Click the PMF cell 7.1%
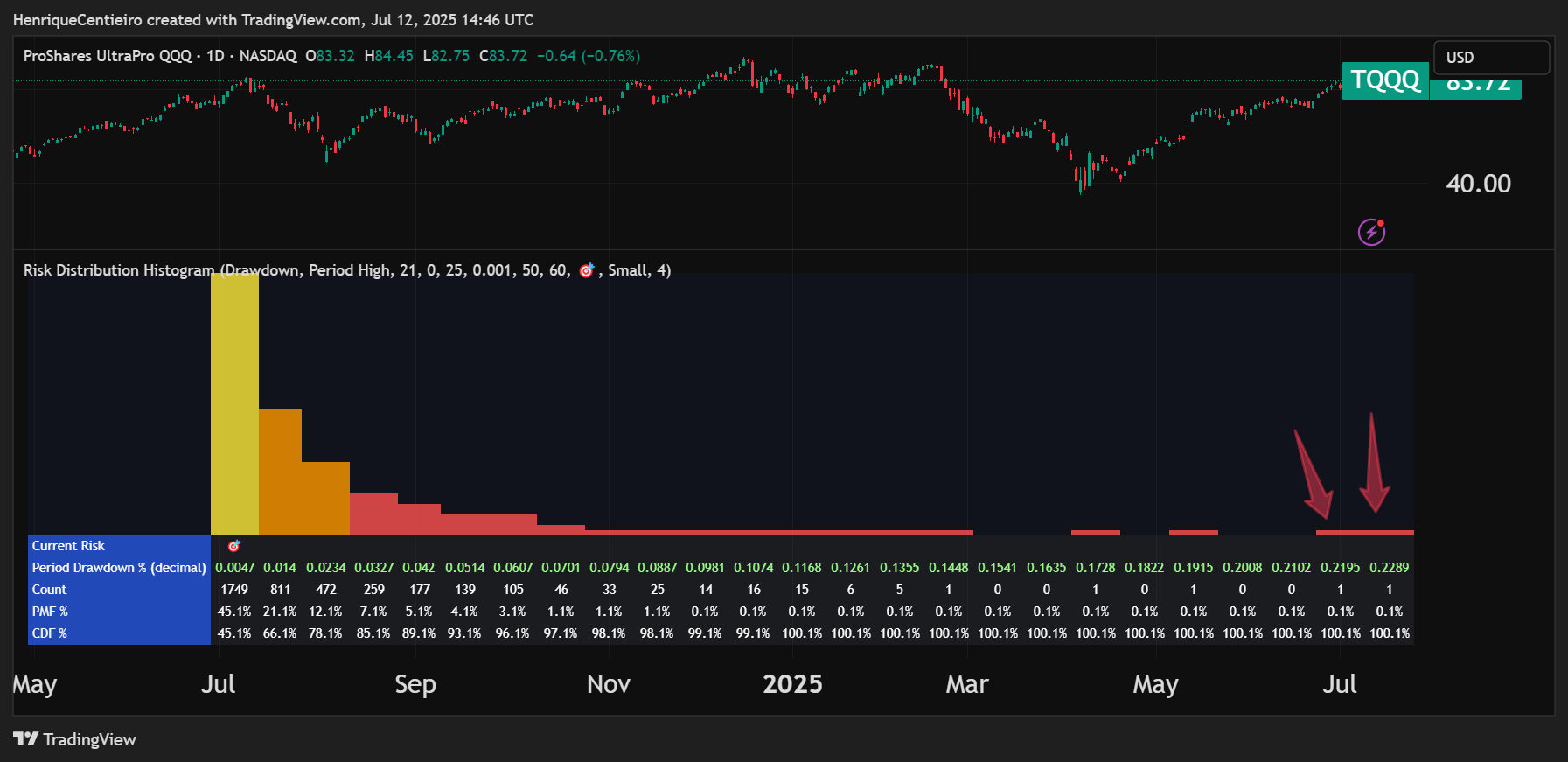 coord(373,612)
